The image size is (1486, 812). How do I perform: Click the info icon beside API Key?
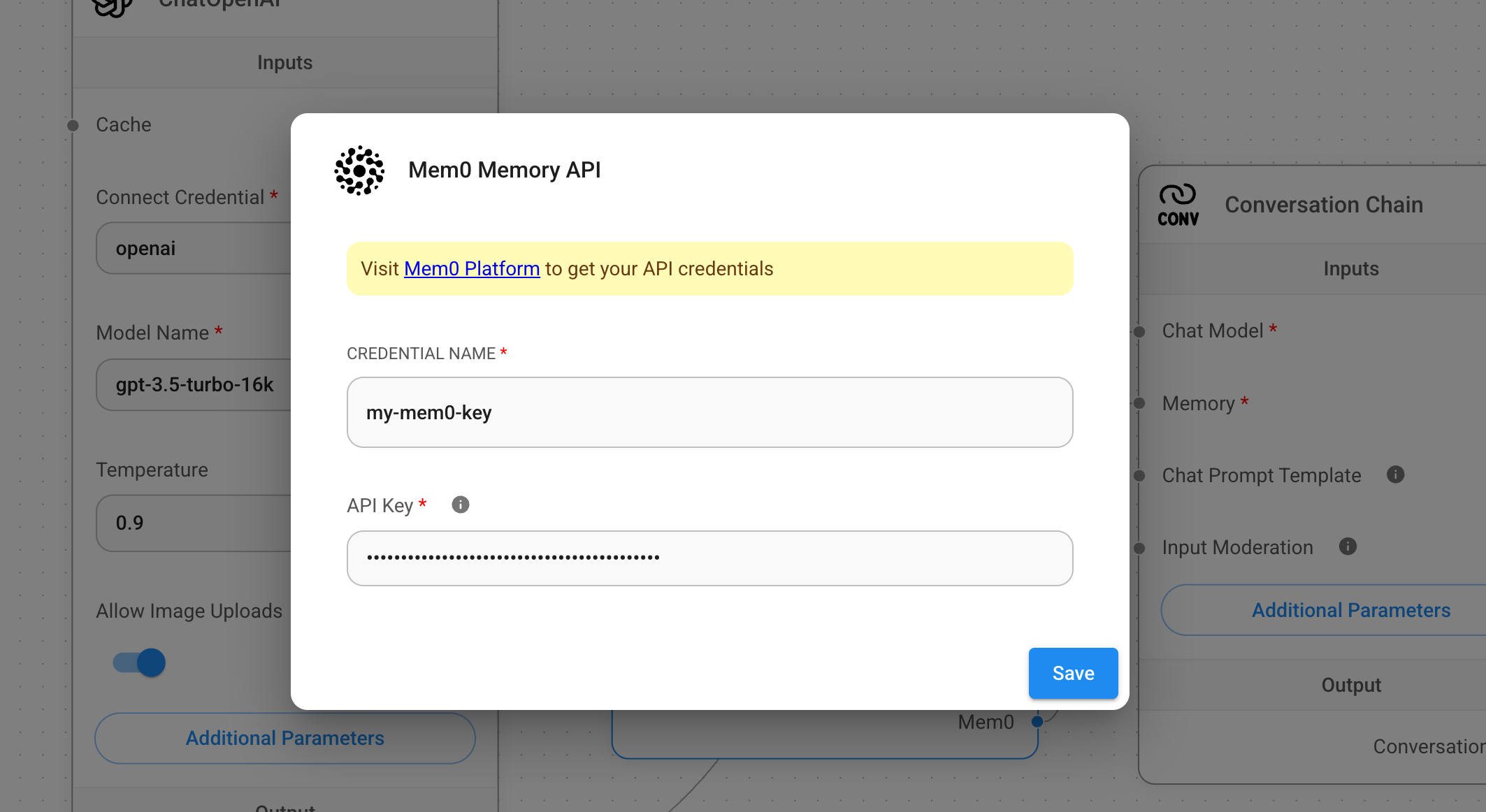460,504
